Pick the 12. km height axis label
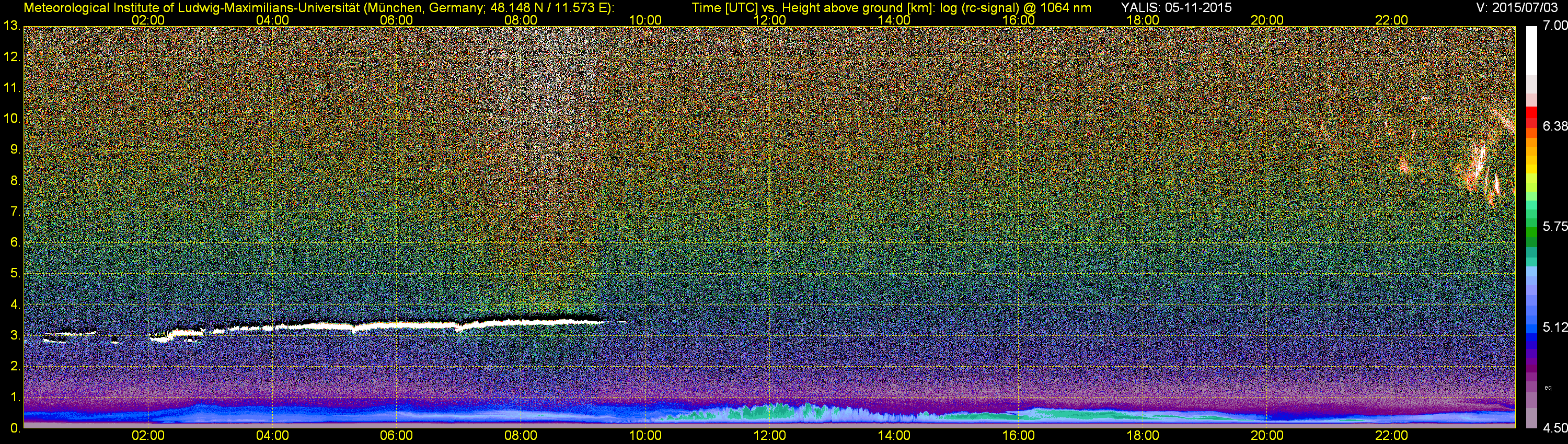The image size is (1568, 444). pyautogui.click(x=11, y=57)
